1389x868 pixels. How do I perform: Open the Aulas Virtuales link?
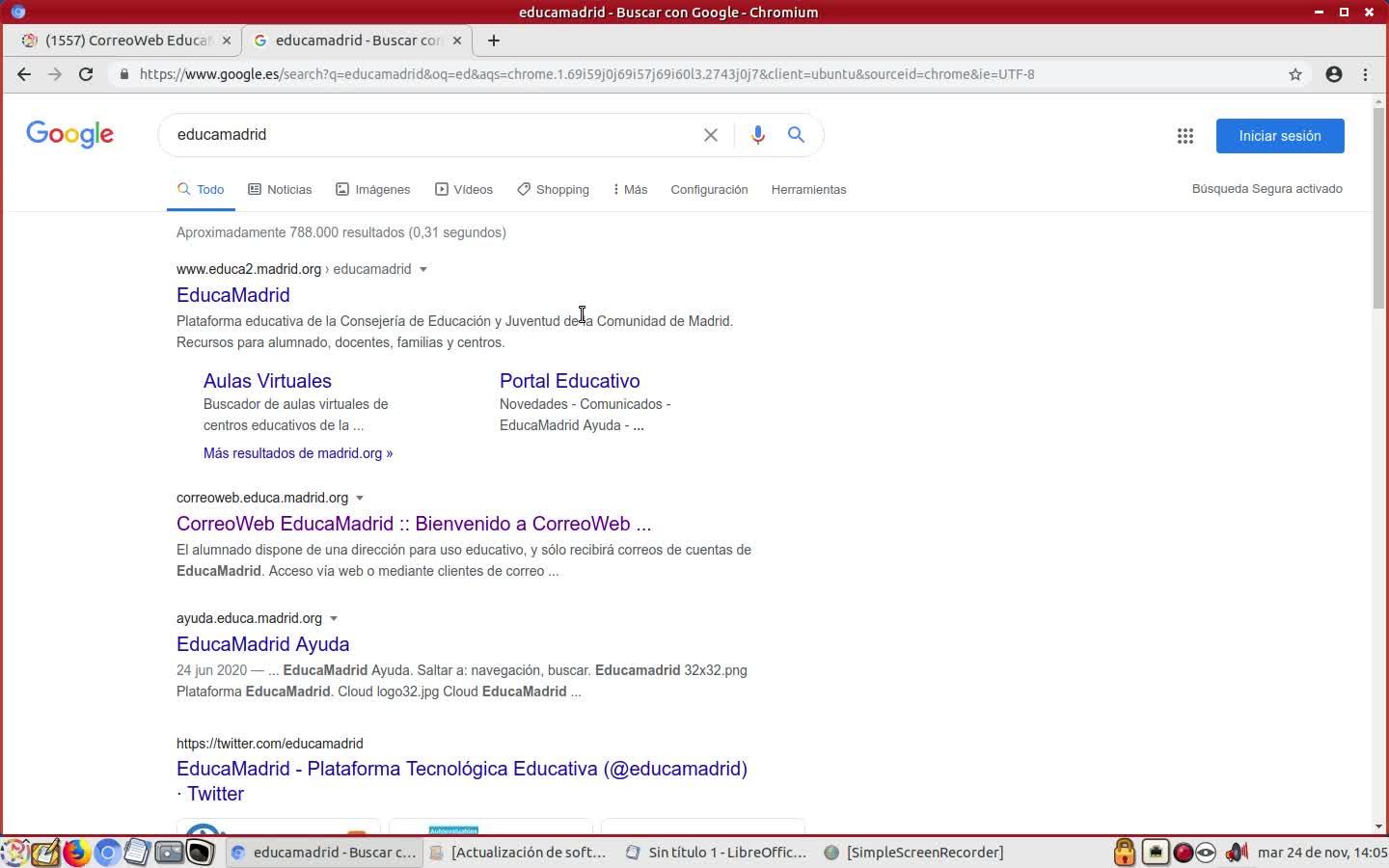coord(267,381)
